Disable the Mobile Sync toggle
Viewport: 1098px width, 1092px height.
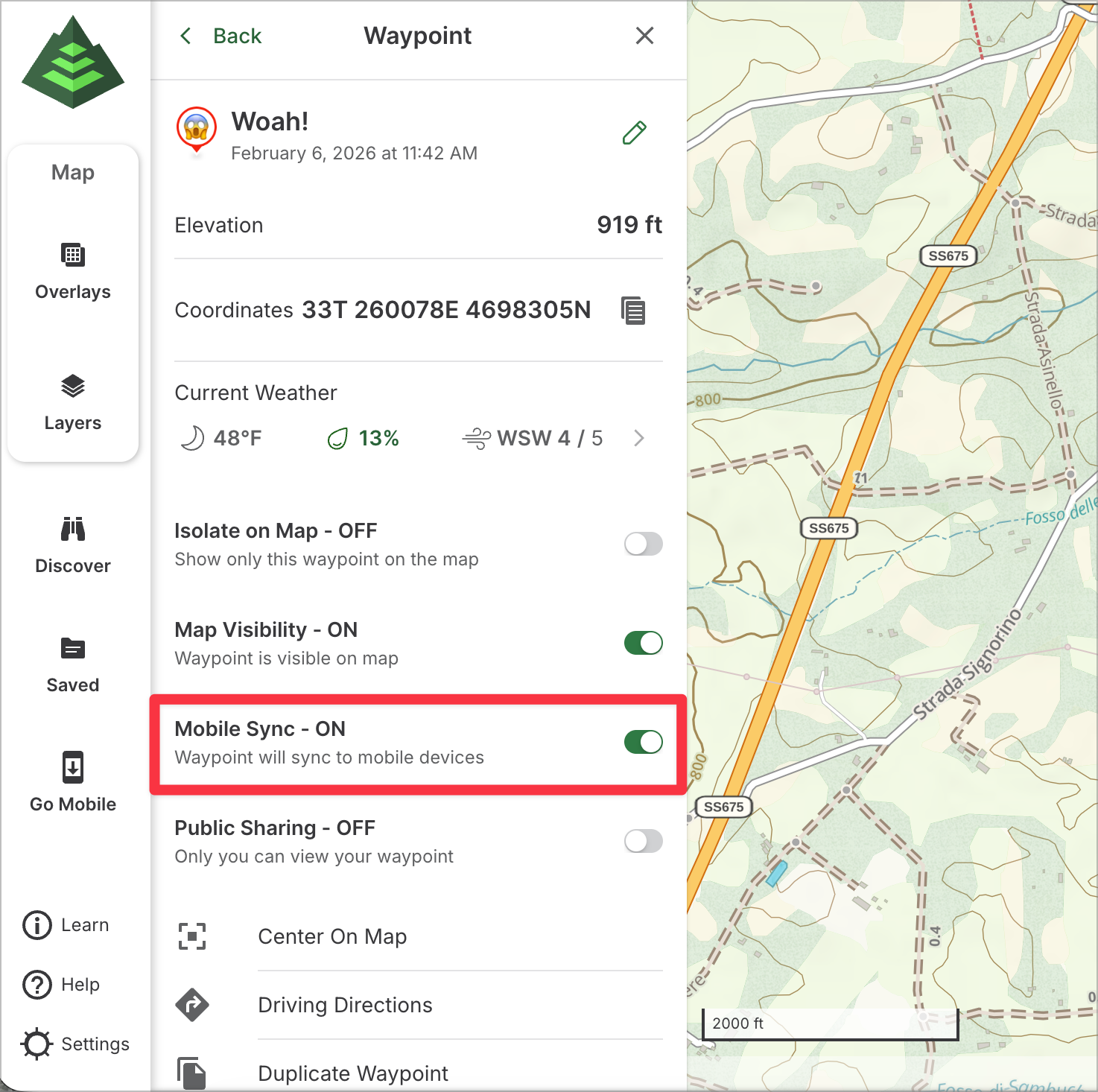click(643, 742)
